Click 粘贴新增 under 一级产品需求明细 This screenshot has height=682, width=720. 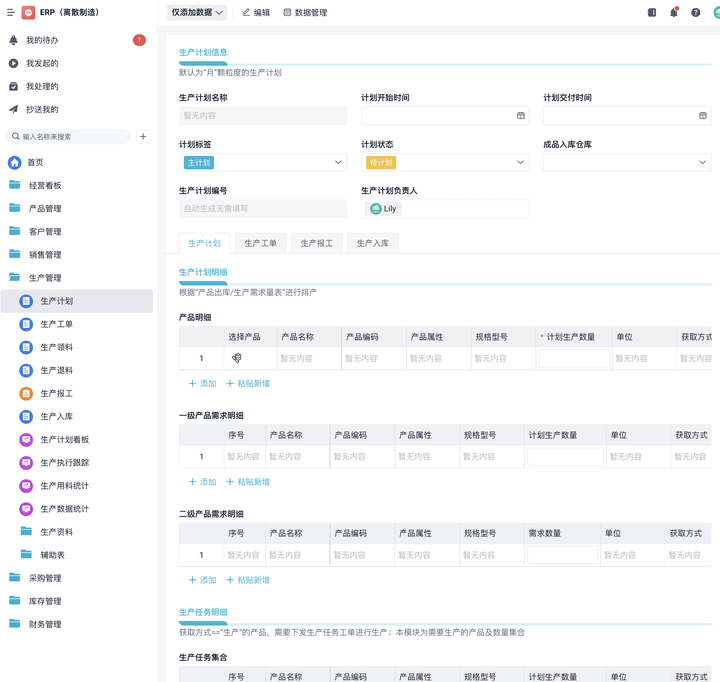click(248, 482)
